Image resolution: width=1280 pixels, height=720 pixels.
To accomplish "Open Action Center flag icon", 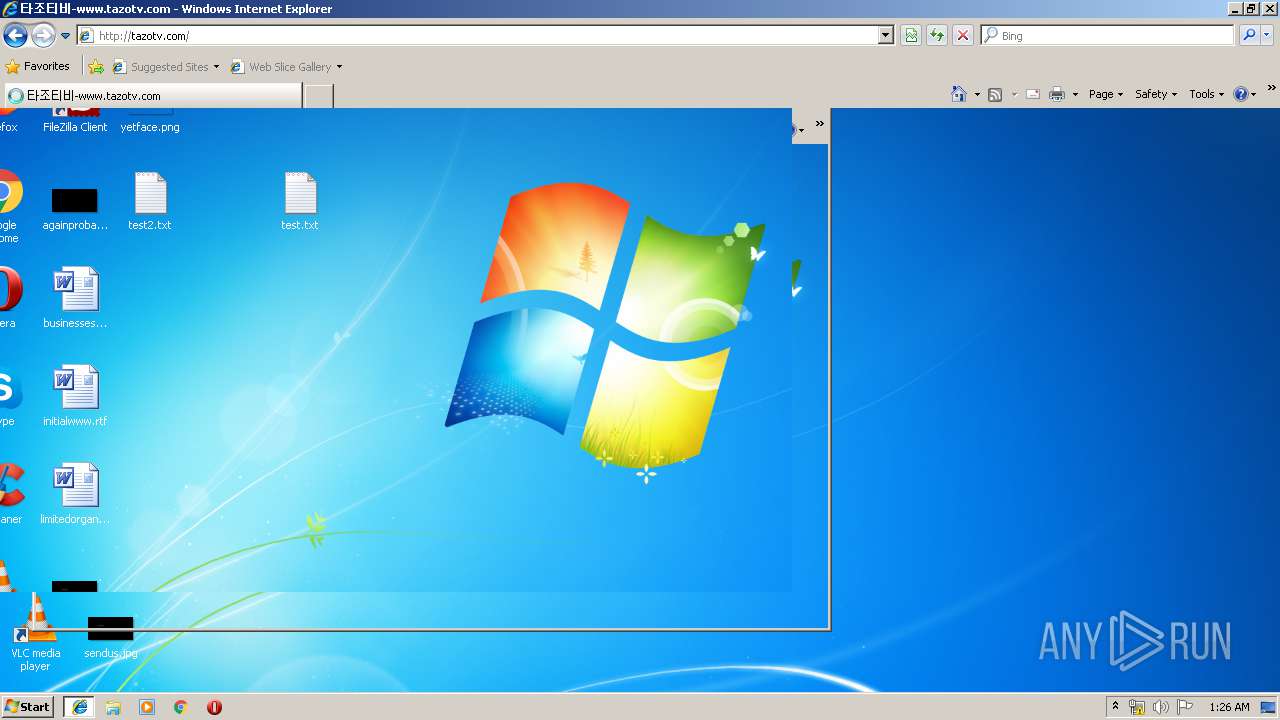I will (x=1185, y=707).
